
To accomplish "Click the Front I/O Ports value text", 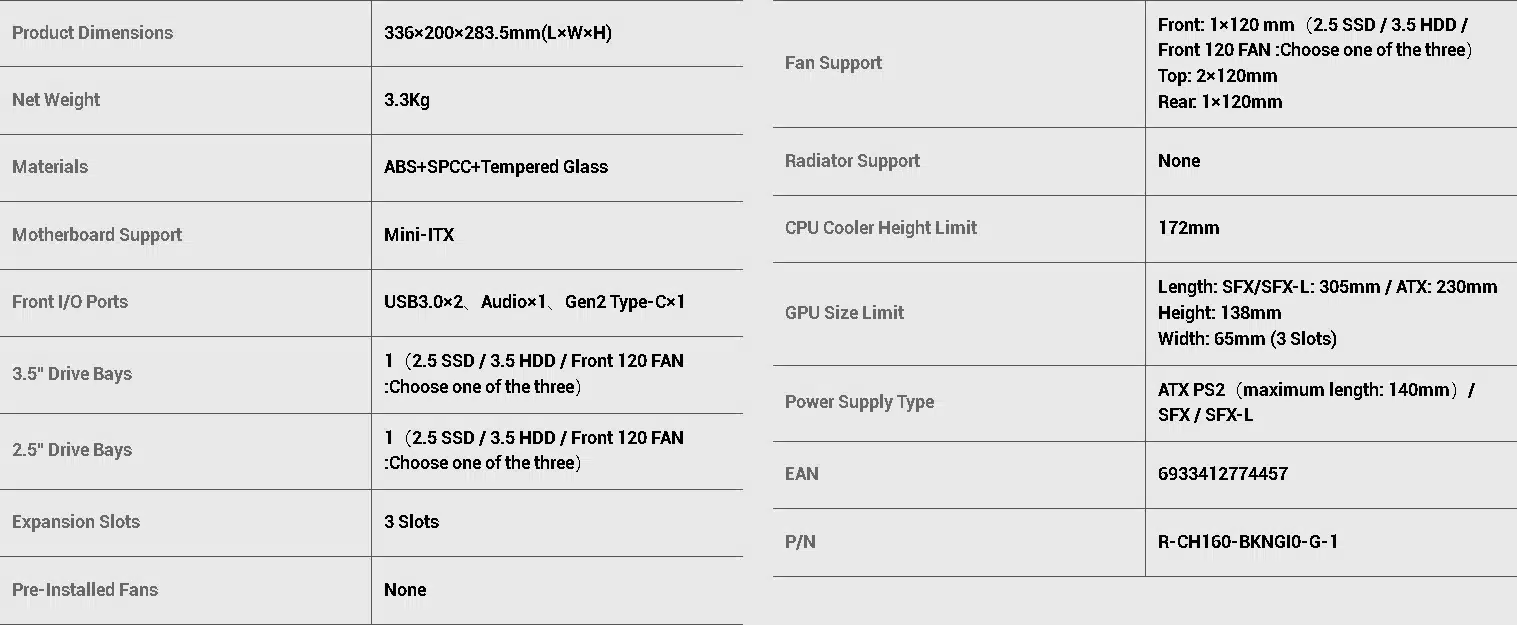I will pos(535,302).
